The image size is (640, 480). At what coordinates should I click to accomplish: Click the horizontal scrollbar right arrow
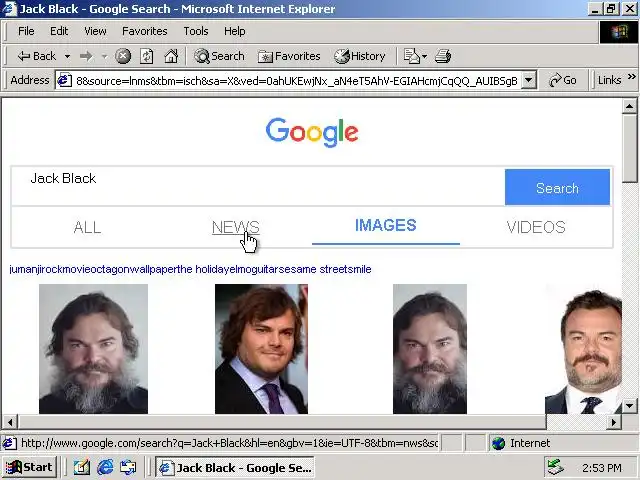614,422
